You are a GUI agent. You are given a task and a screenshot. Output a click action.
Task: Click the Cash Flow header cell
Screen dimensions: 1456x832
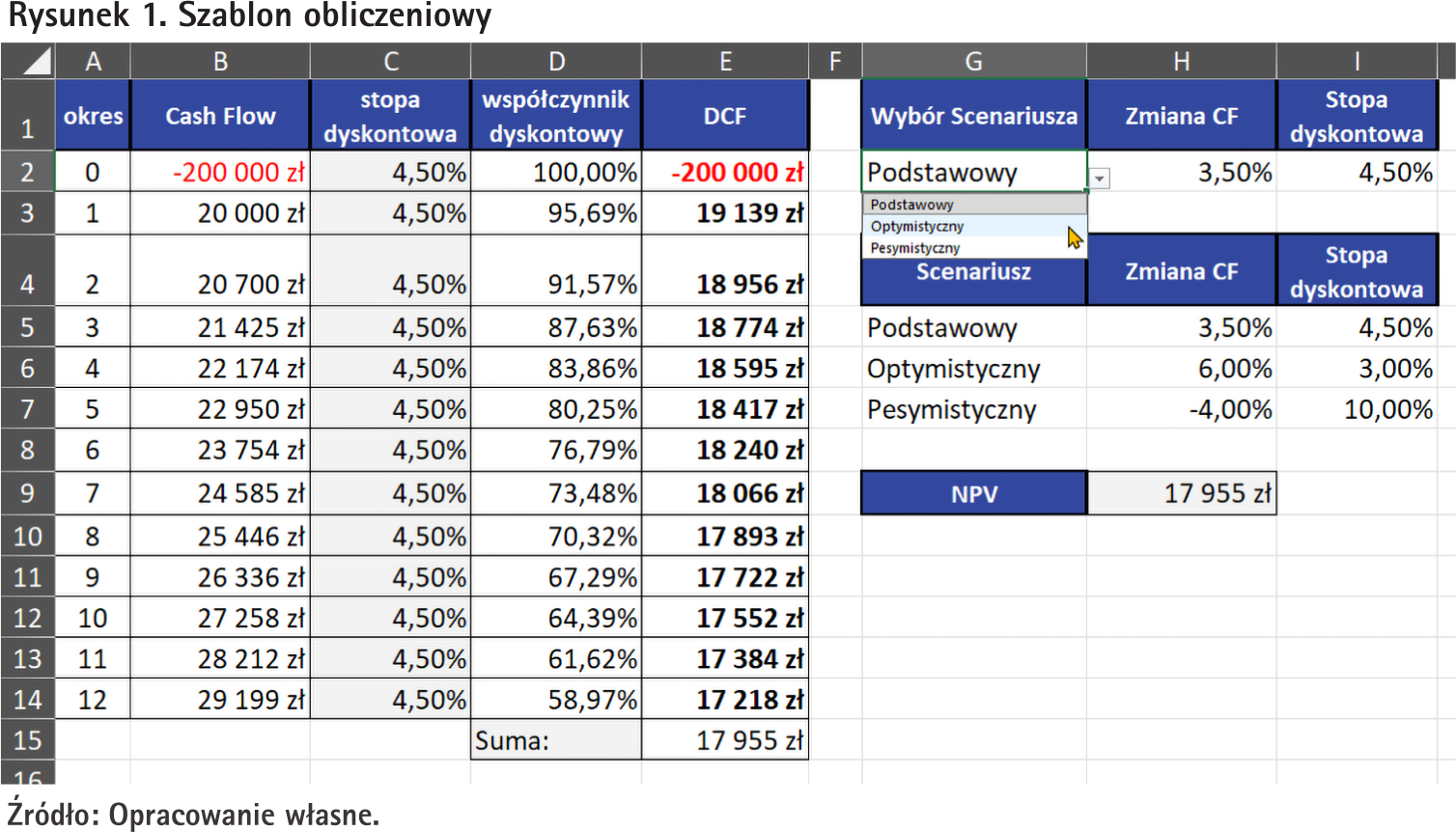click(x=220, y=116)
